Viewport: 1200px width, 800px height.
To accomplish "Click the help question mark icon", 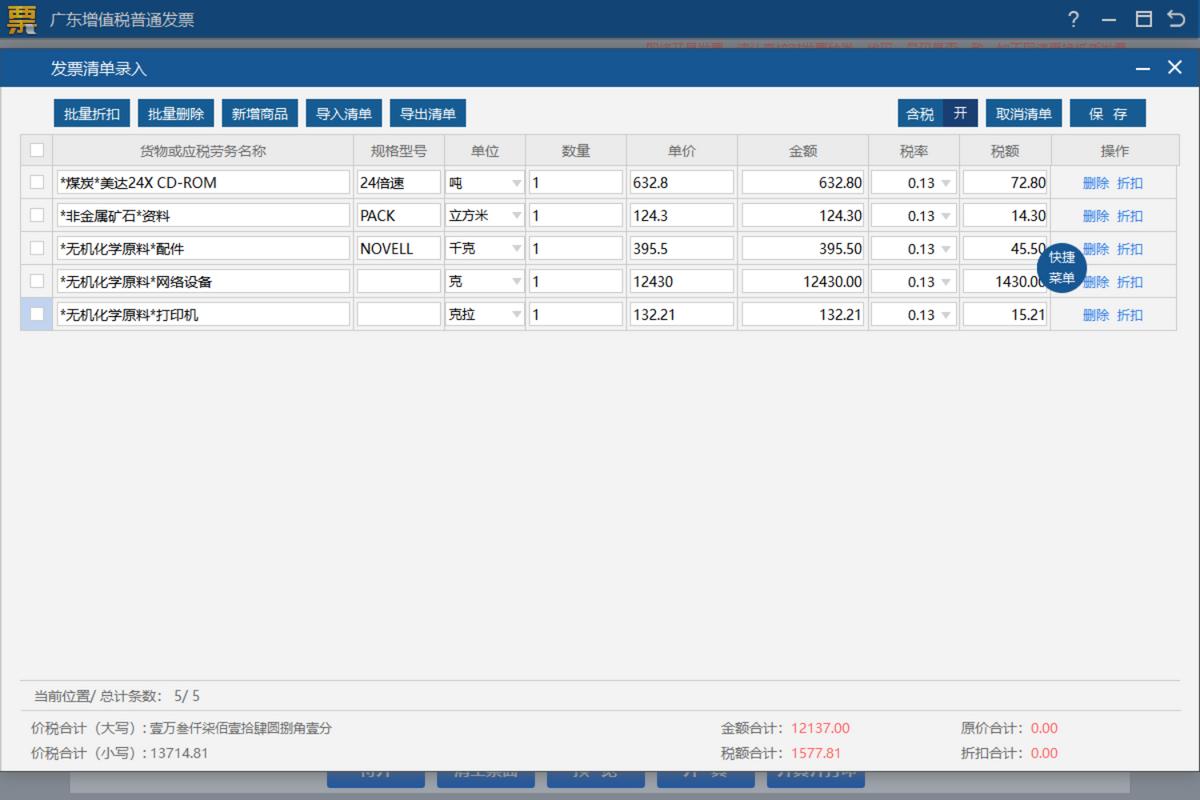I will click(1073, 20).
